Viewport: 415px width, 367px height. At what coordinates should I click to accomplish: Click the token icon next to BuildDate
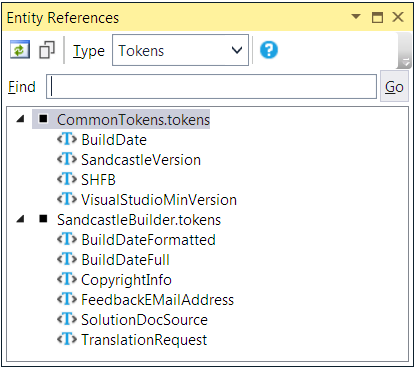pyautogui.click(x=67, y=139)
